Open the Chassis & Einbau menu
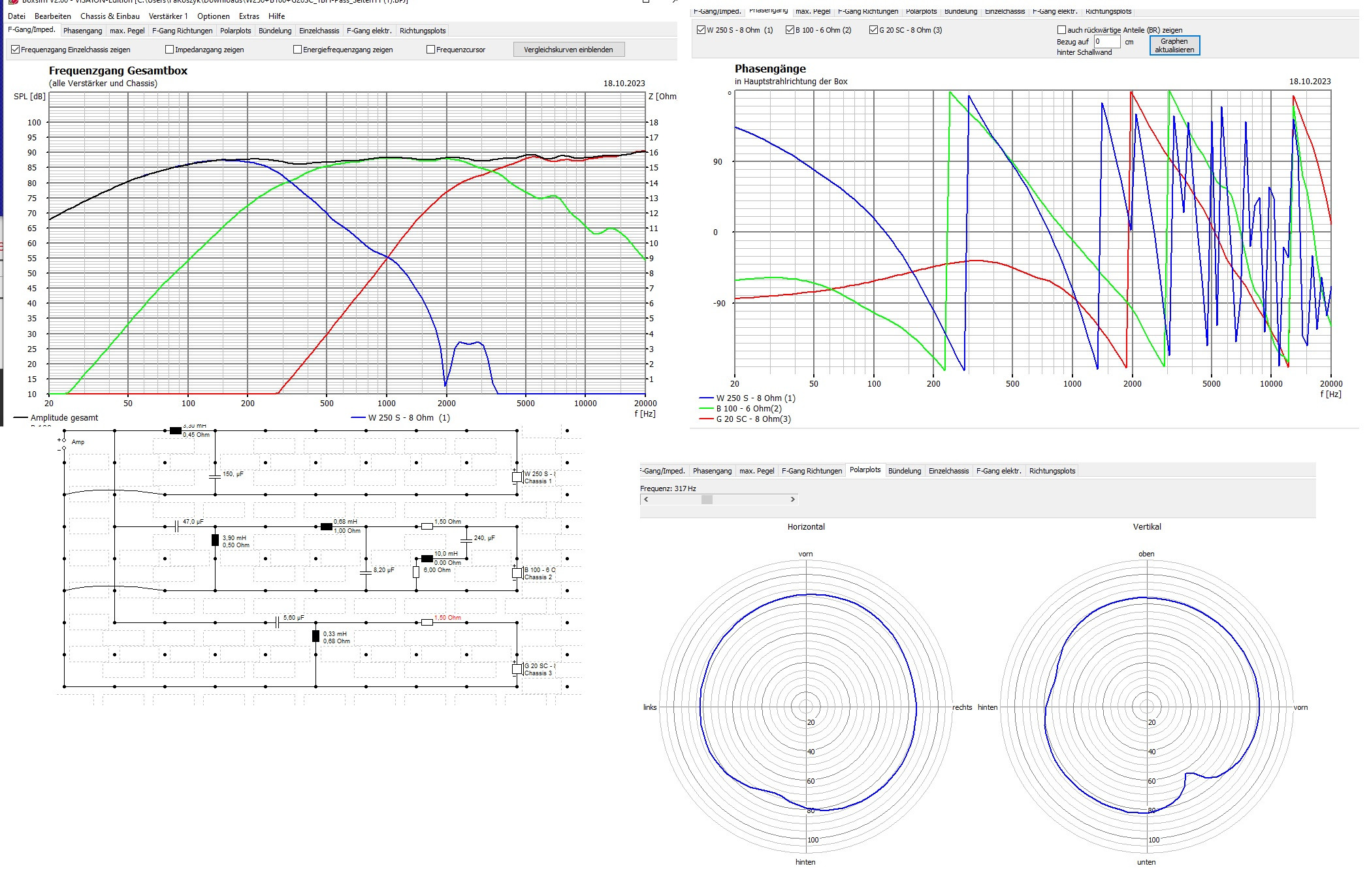Image resolution: width=1369 pixels, height=896 pixels. pyautogui.click(x=110, y=16)
